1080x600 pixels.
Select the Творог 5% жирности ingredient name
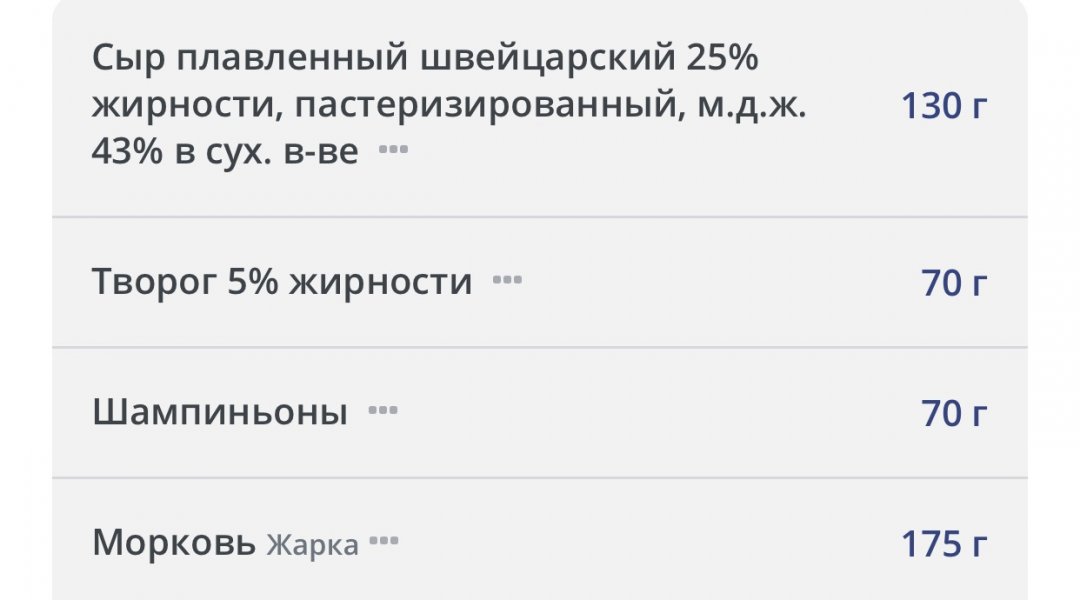(x=282, y=282)
